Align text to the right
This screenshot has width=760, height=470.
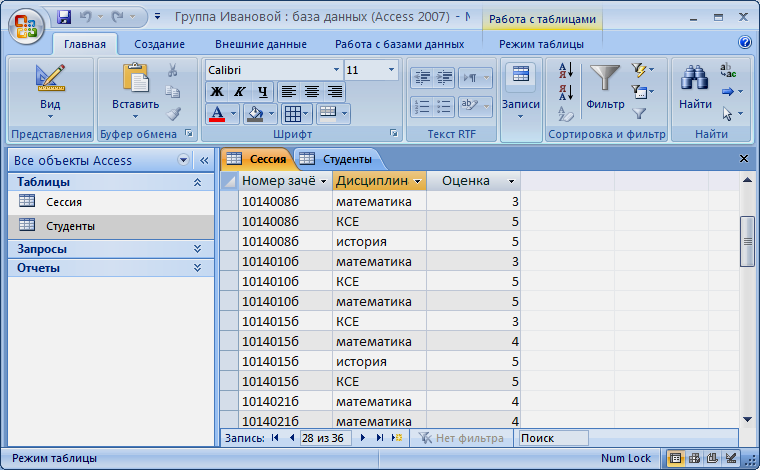[x=334, y=91]
